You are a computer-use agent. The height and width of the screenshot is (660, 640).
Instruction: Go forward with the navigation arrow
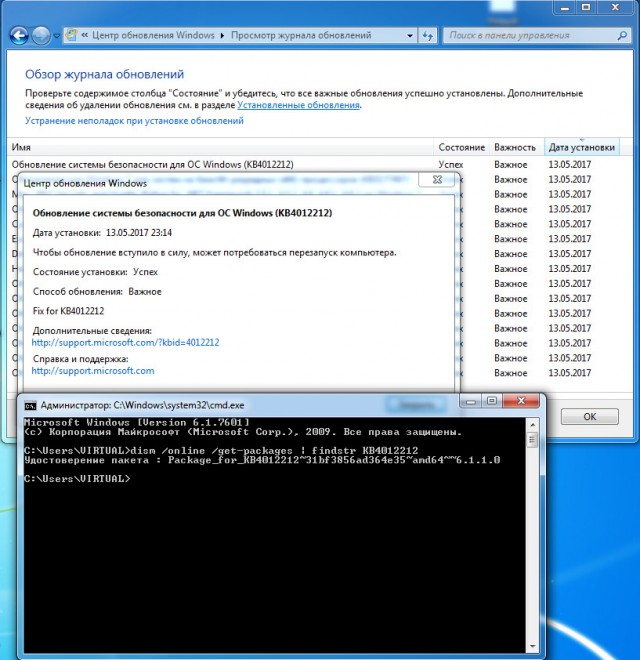(x=41, y=36)
